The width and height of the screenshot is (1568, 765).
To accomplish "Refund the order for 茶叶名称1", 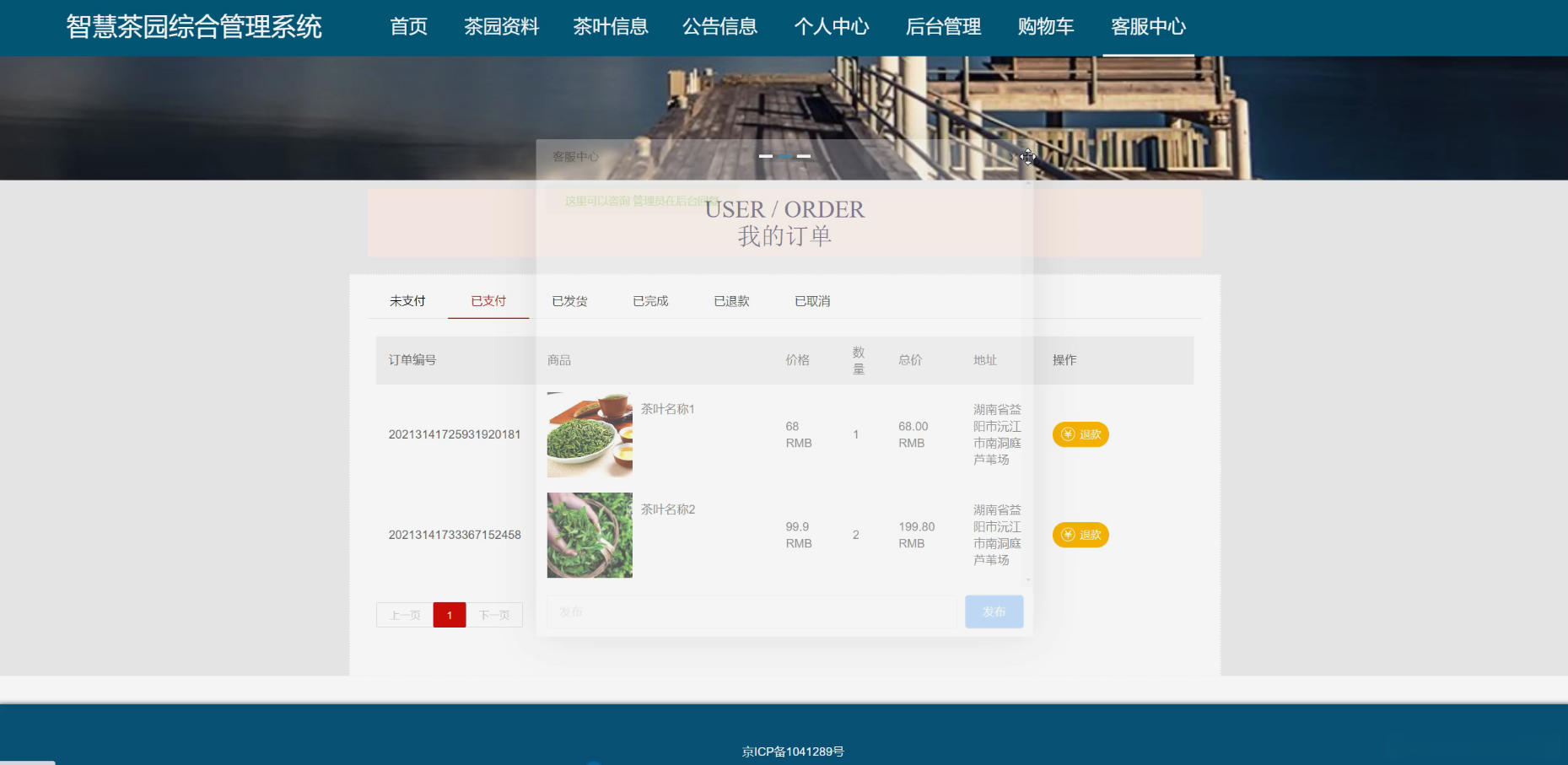I will tap(1080, 434).
